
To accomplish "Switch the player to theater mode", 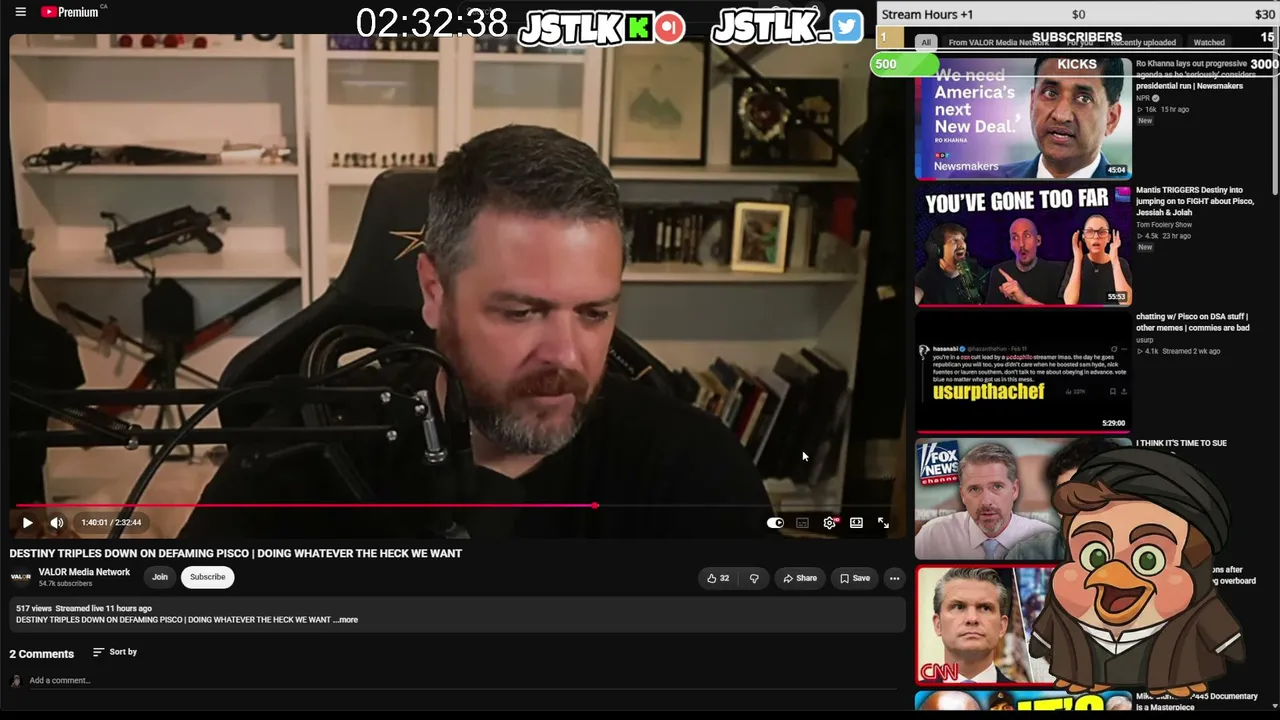I will click(x=856, y=522).
